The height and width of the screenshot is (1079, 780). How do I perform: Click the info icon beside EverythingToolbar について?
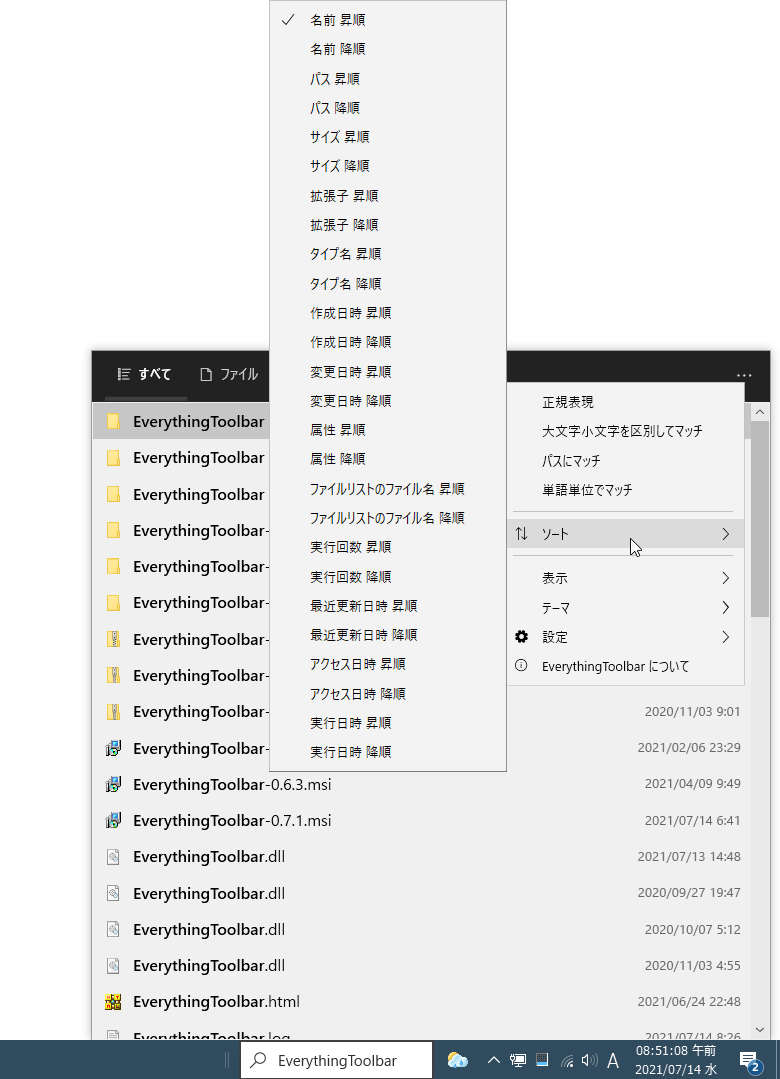click(521, 665)
